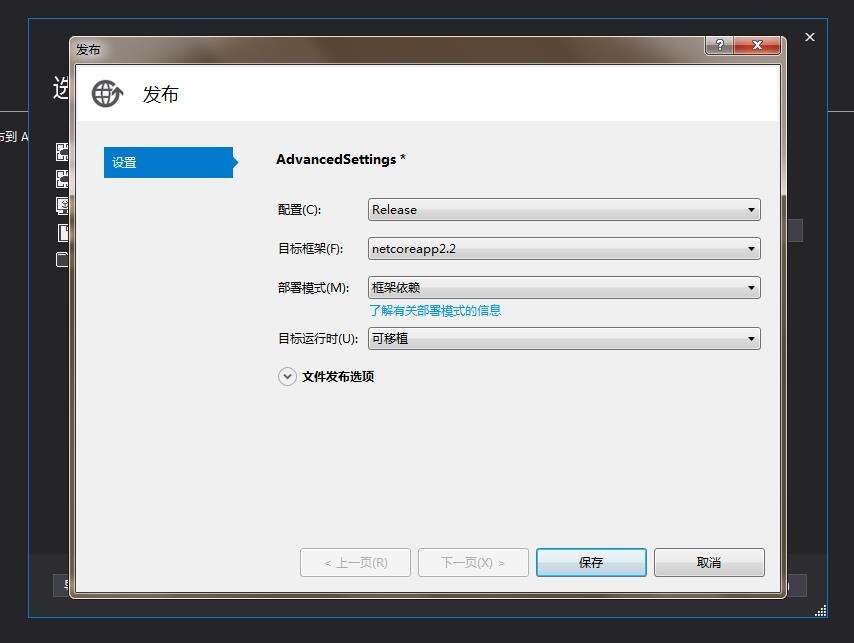
Task: Click the help question mark button
Action: (x=719, y=45)
